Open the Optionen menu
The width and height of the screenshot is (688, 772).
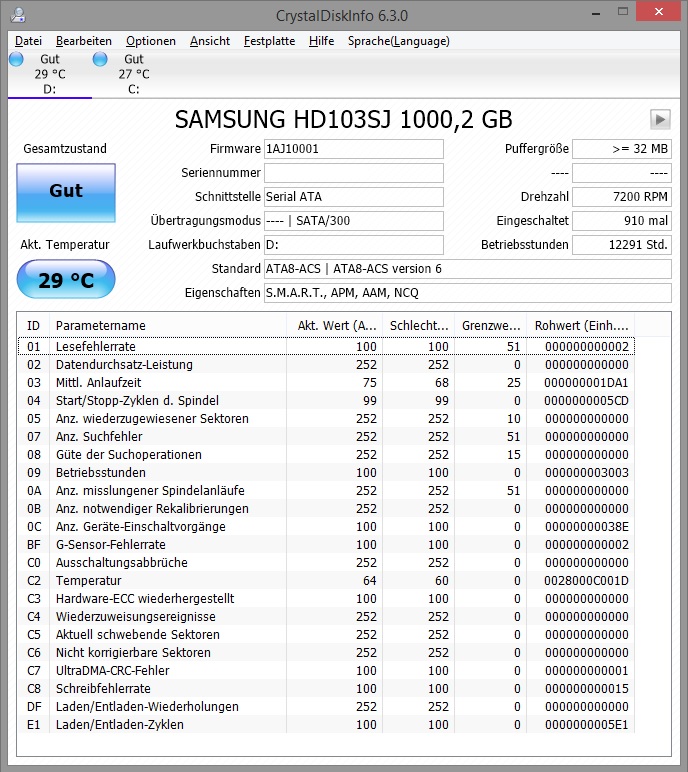click(151, 41)
